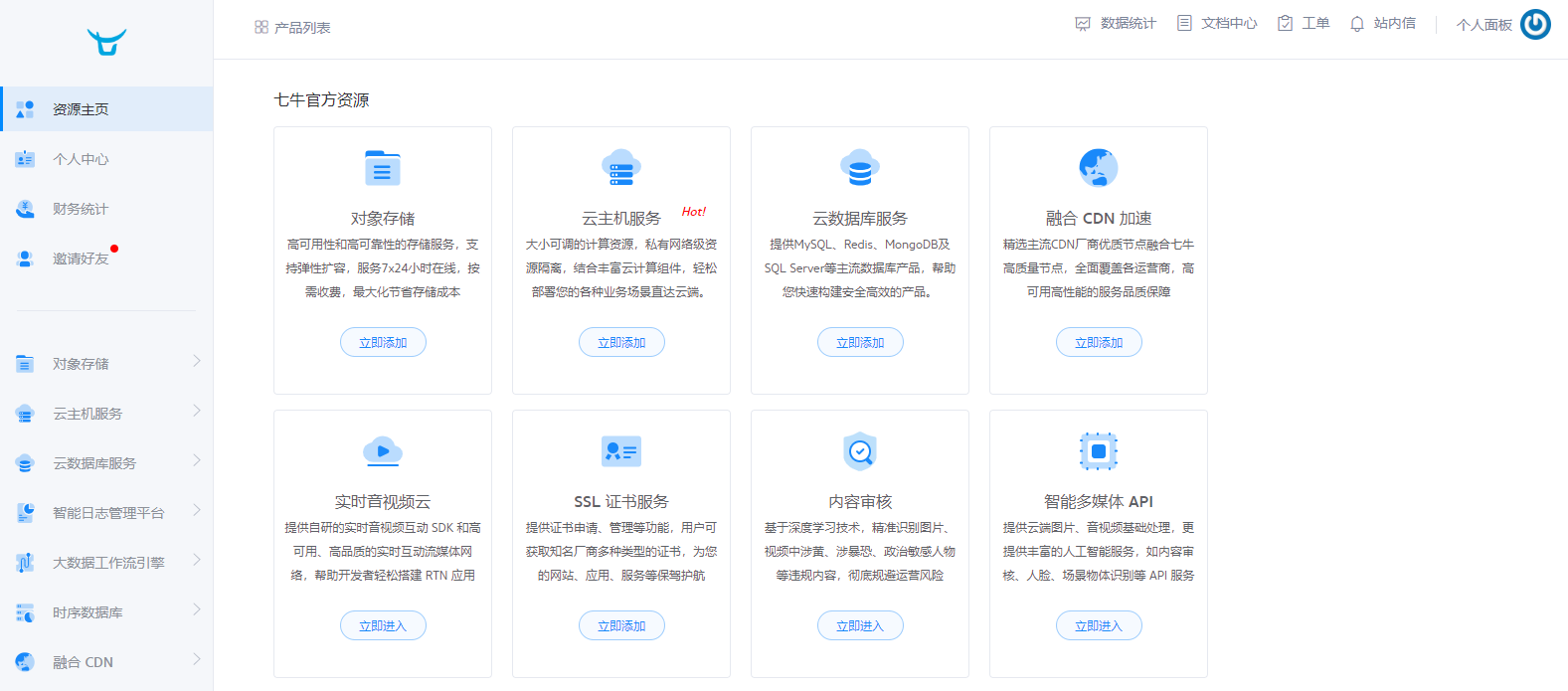This screenshot has height=691, width=1568.
Task: Click the 云数据库服务 card database icon
Action: [x=860, y=168]
